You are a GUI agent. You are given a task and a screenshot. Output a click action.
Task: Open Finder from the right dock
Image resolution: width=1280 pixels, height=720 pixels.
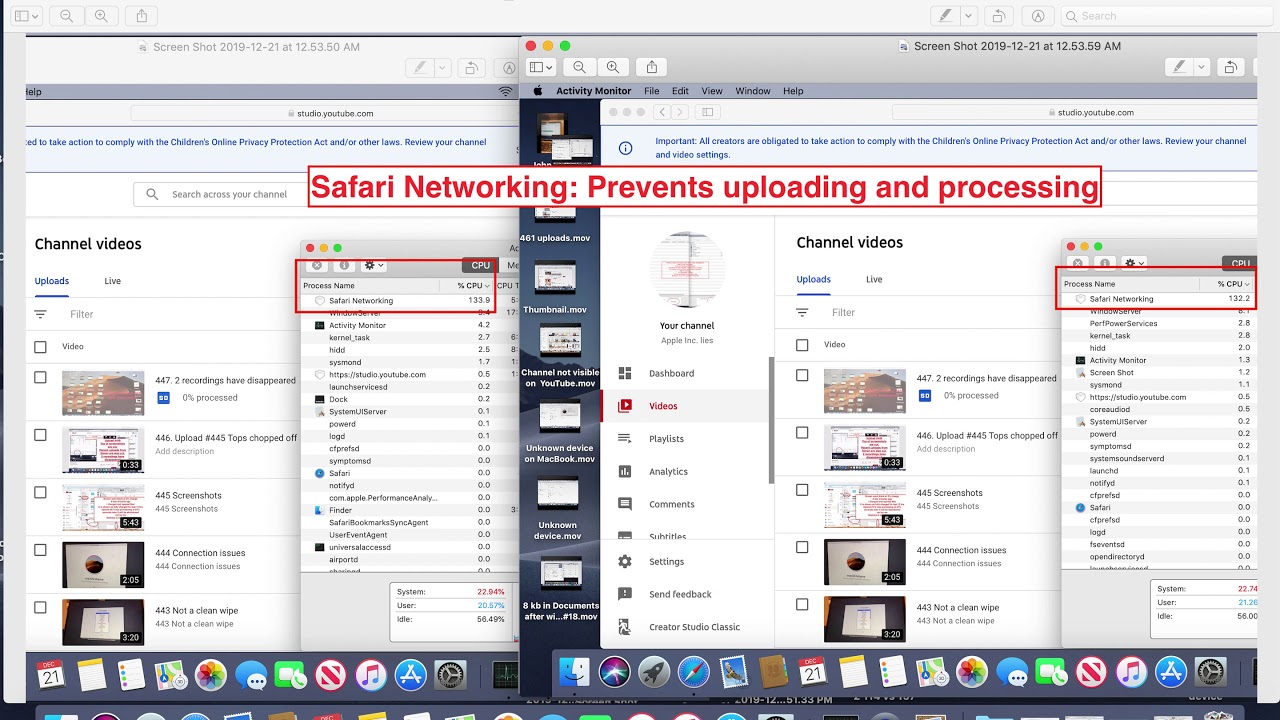(x=574, y=672)
